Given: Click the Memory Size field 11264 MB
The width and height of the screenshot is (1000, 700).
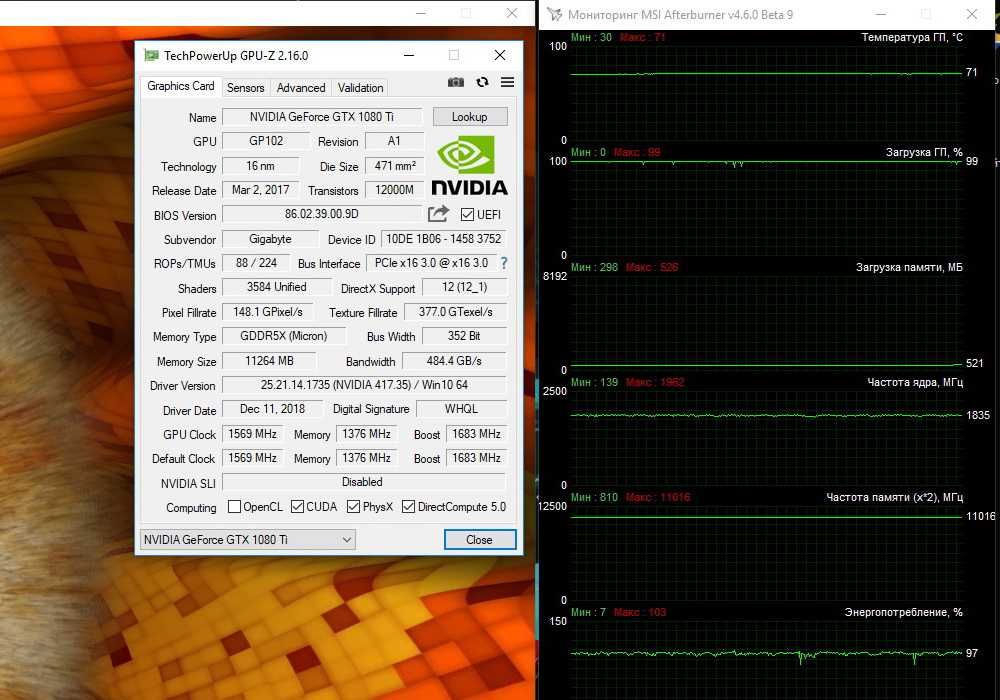Looking at the screenshot, I should [x=269, y=361].
